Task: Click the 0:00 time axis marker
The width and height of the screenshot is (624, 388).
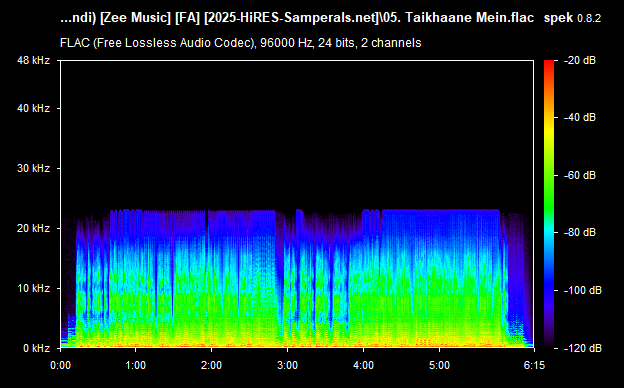Action: 60,365
